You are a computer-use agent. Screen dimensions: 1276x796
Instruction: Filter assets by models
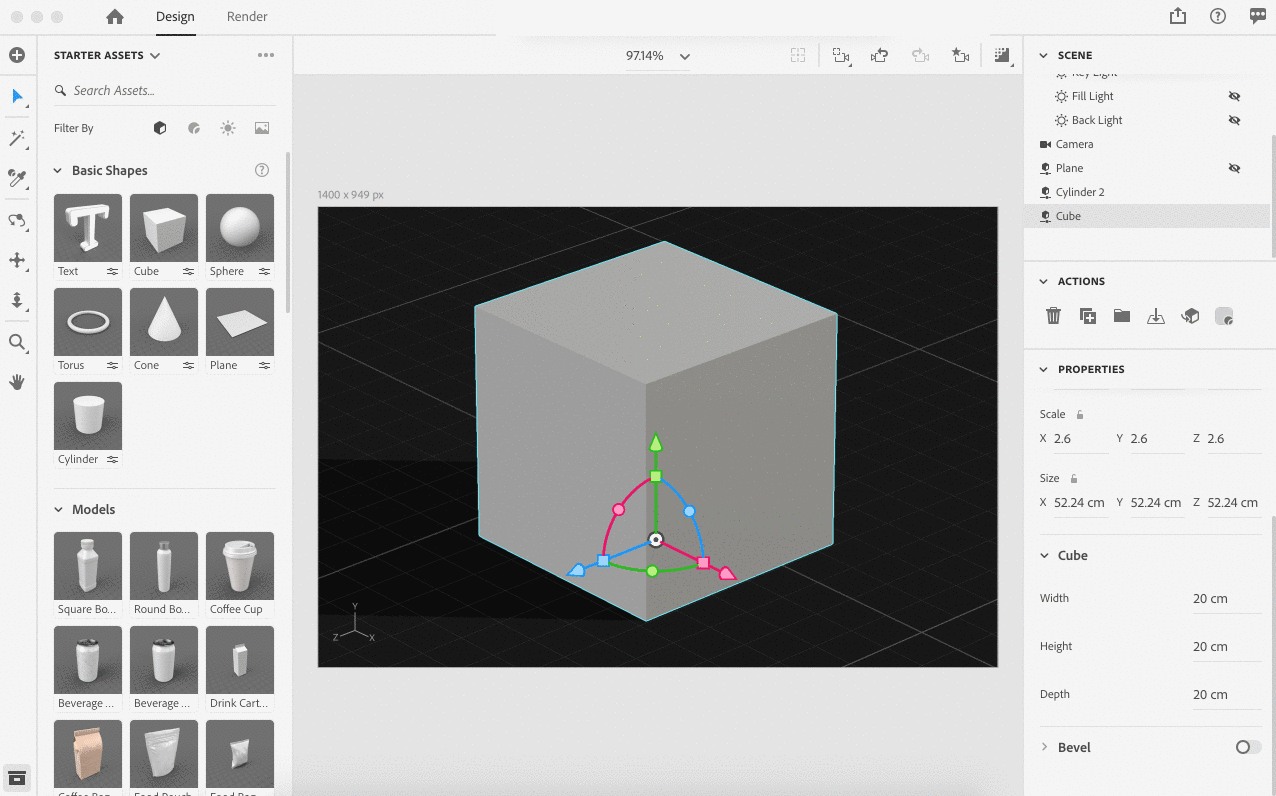tap(160, 128)
